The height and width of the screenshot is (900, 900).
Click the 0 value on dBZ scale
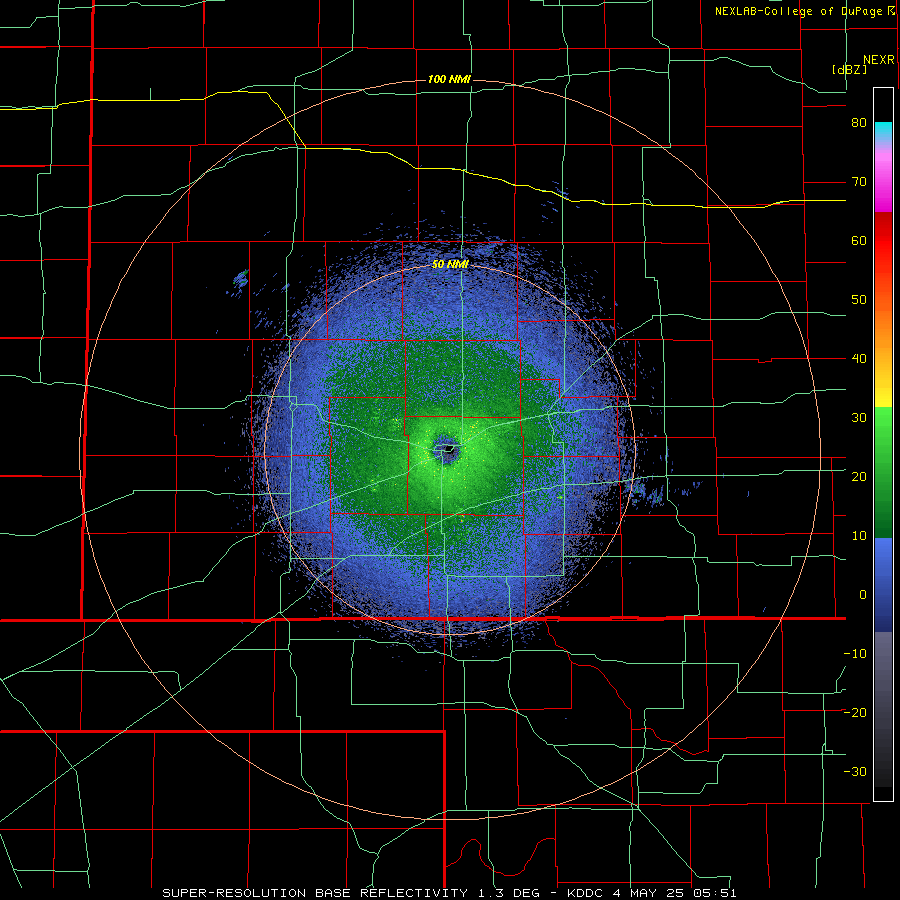[x=863, y=595]
